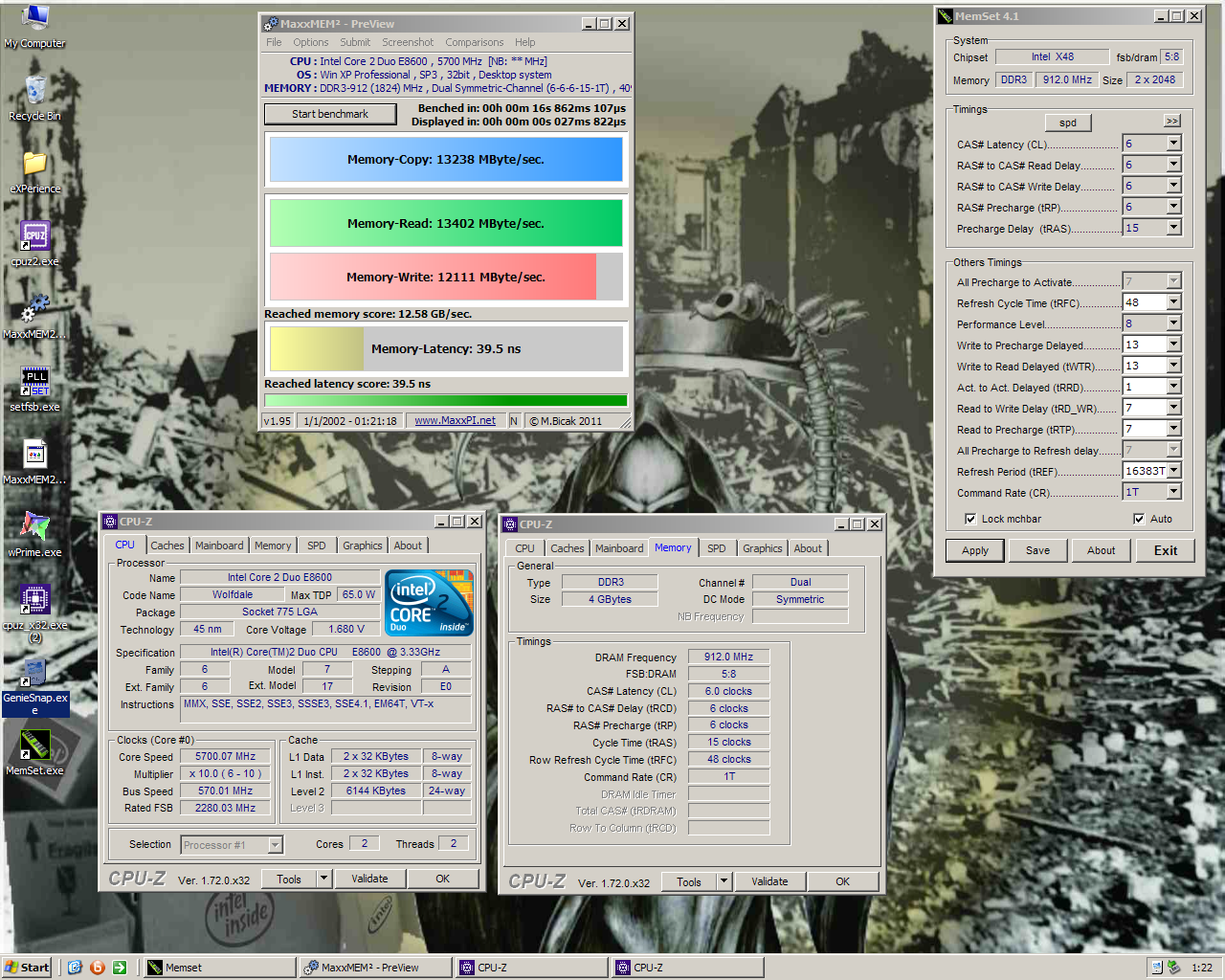Toggle the Lock mchbar checkbox
The width and height of the screenshot is (1225, 980).
970,519
